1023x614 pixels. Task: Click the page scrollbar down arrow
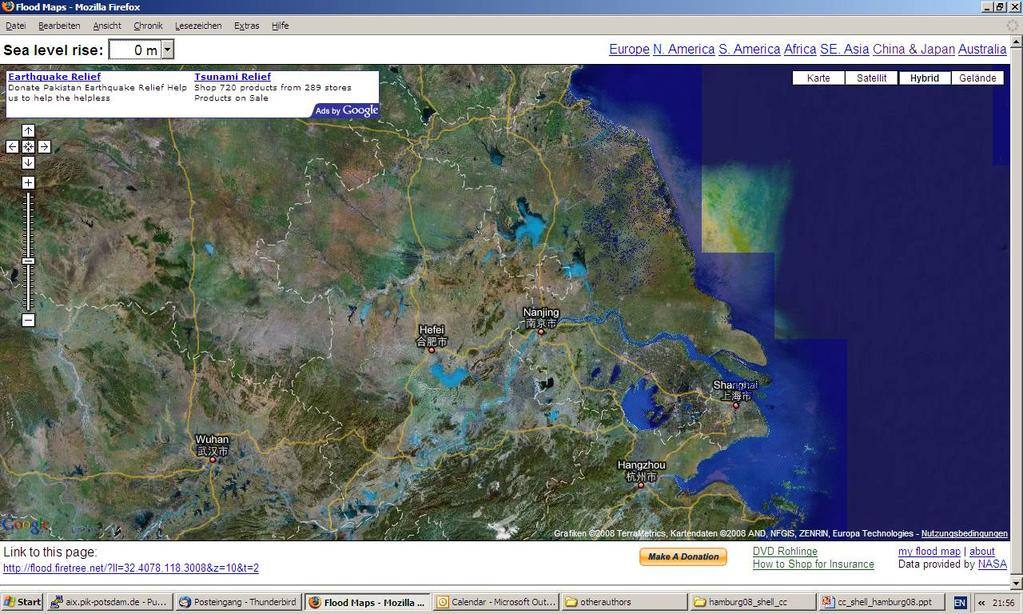(x=1016, y=583)
